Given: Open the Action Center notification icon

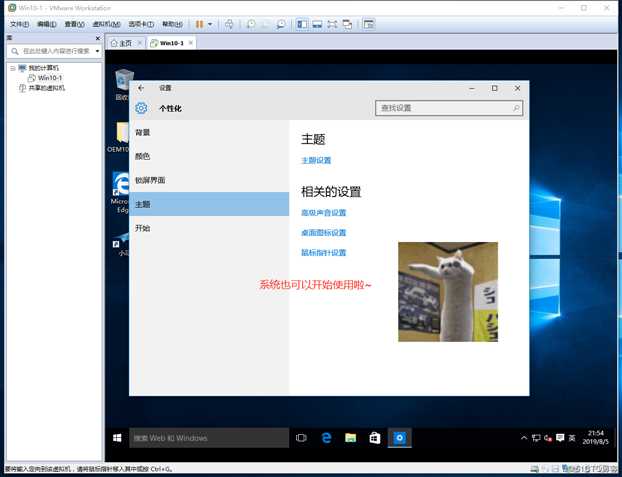Looking at the screenshot, I should pyautogui.click(x=560, y=438).
